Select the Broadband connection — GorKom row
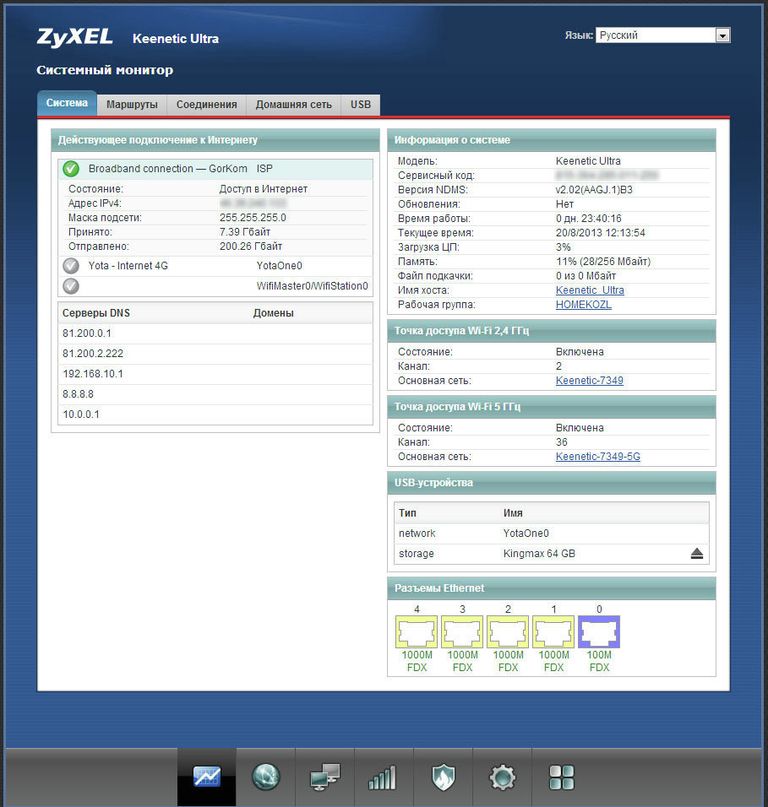Viewport: 768px width, 807px height. pyautogui.click(x=215, y=169)
